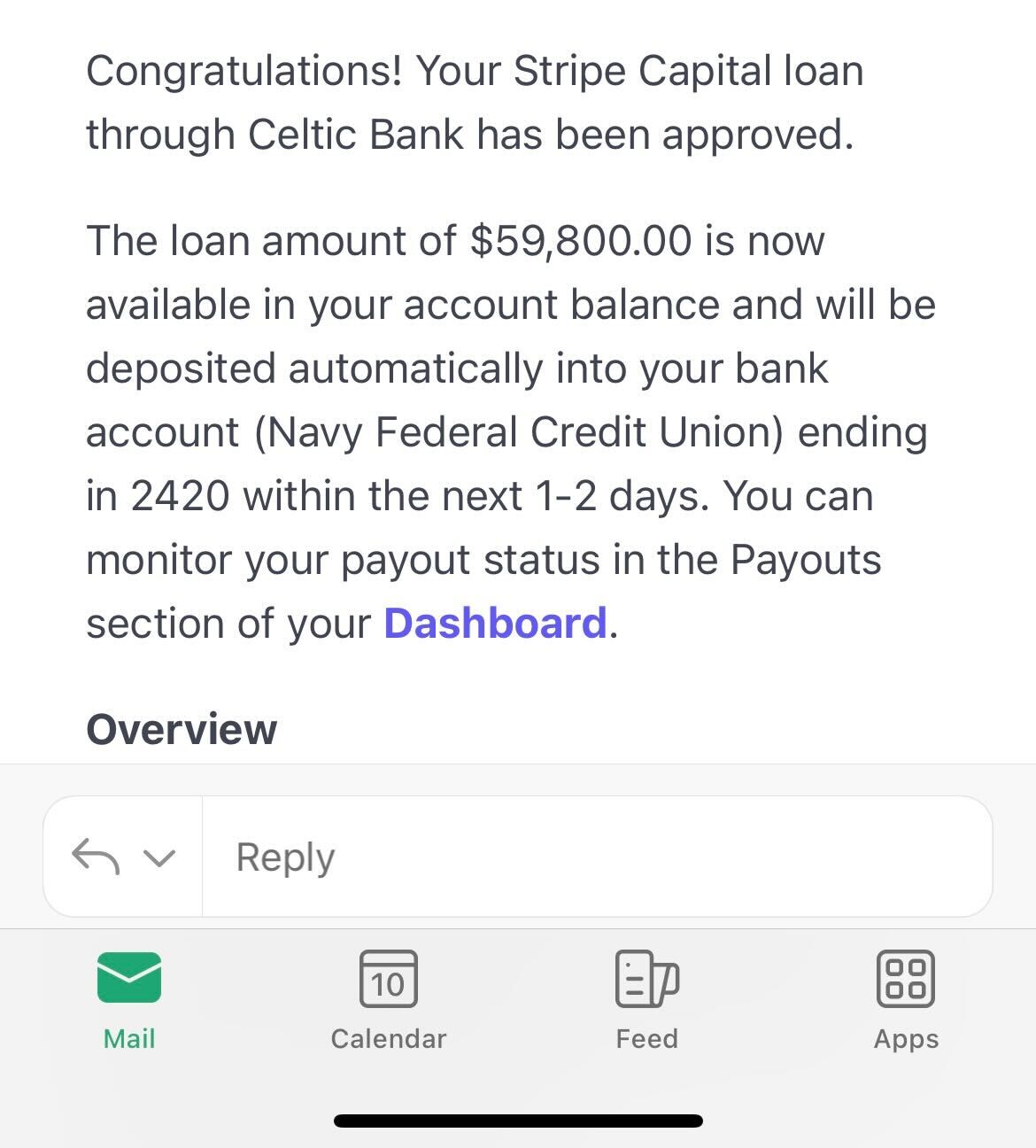Screen dimensions: 1036x1148
Task: Select the Apps tab label
Action: [x=906, y=1038]
